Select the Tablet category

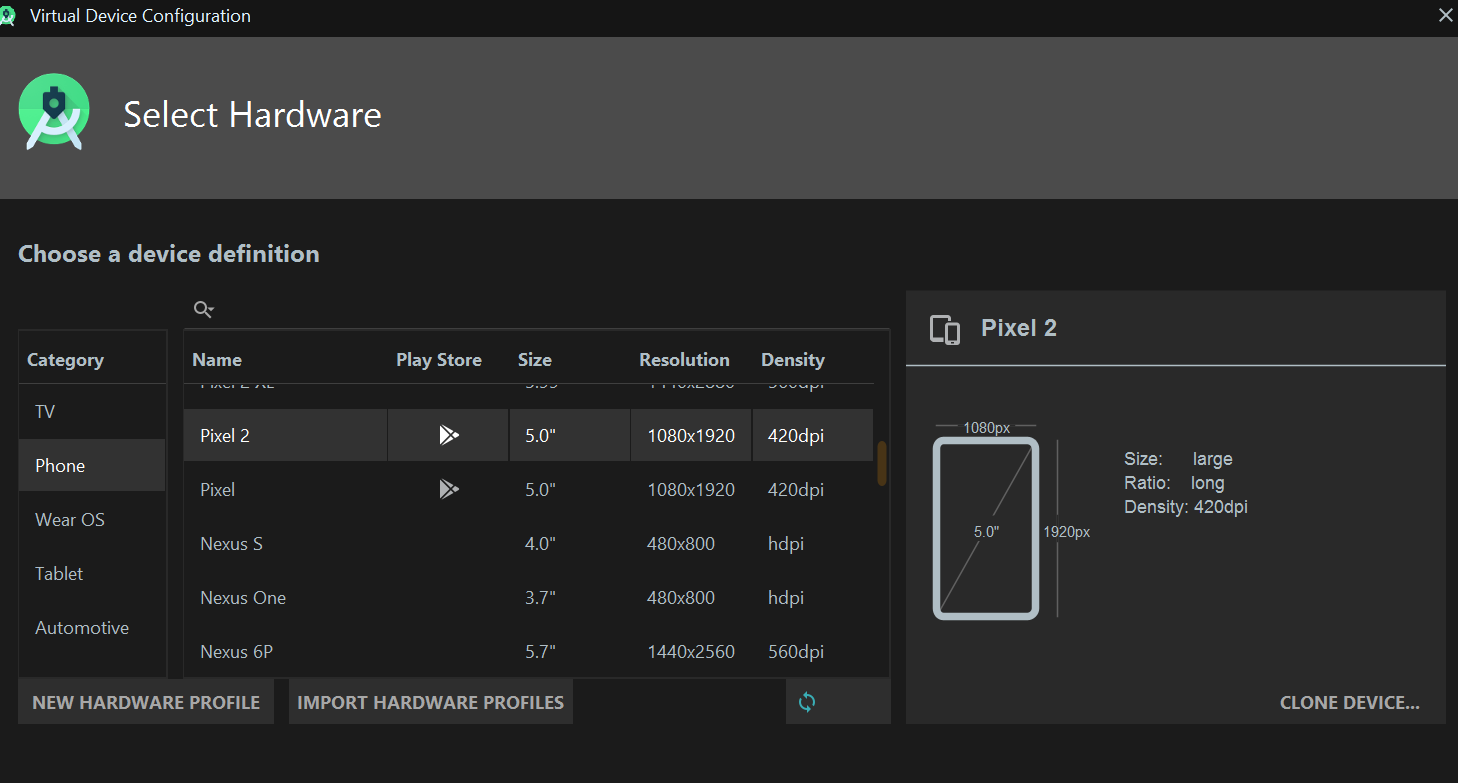click(92, 573)
